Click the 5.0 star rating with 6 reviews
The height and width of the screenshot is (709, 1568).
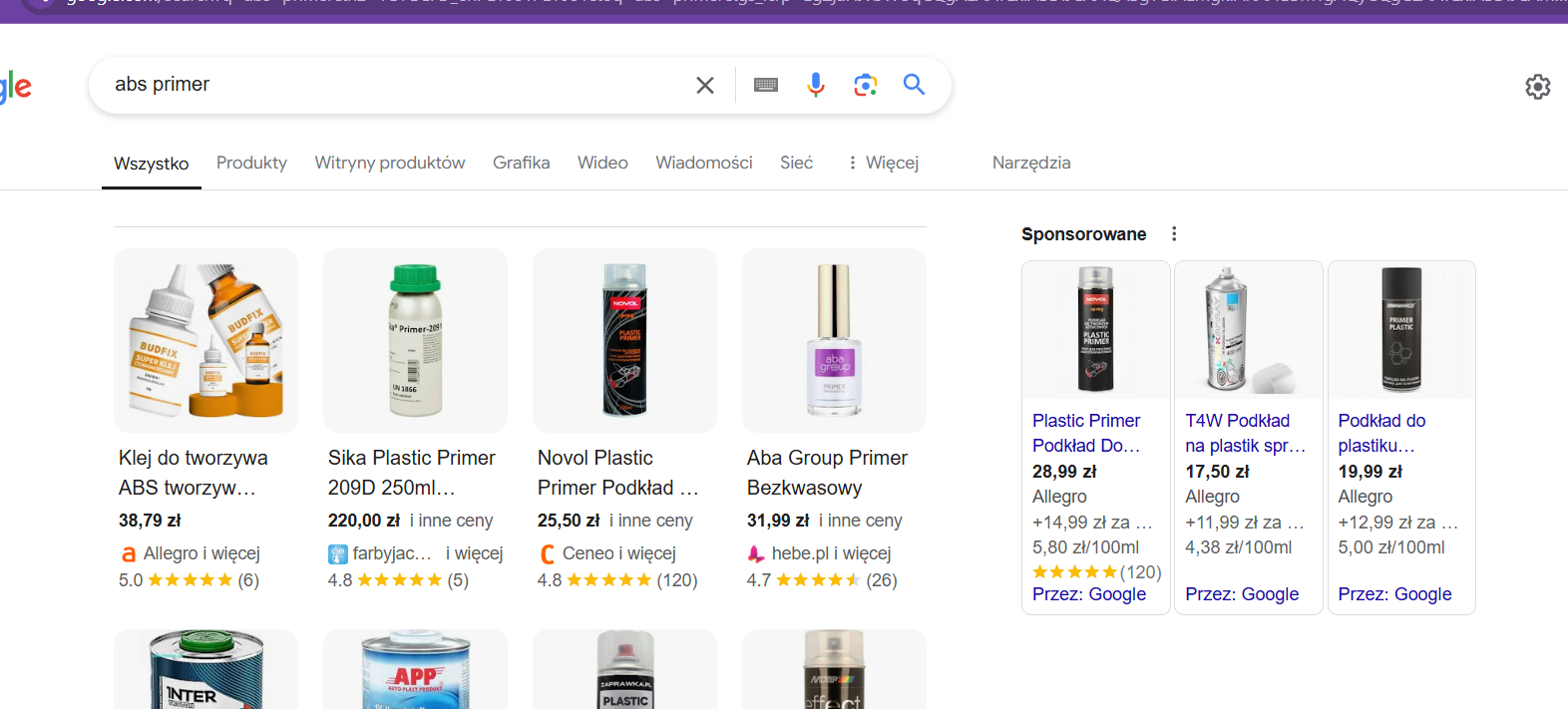pyautogui.click(x=189, y=580)
